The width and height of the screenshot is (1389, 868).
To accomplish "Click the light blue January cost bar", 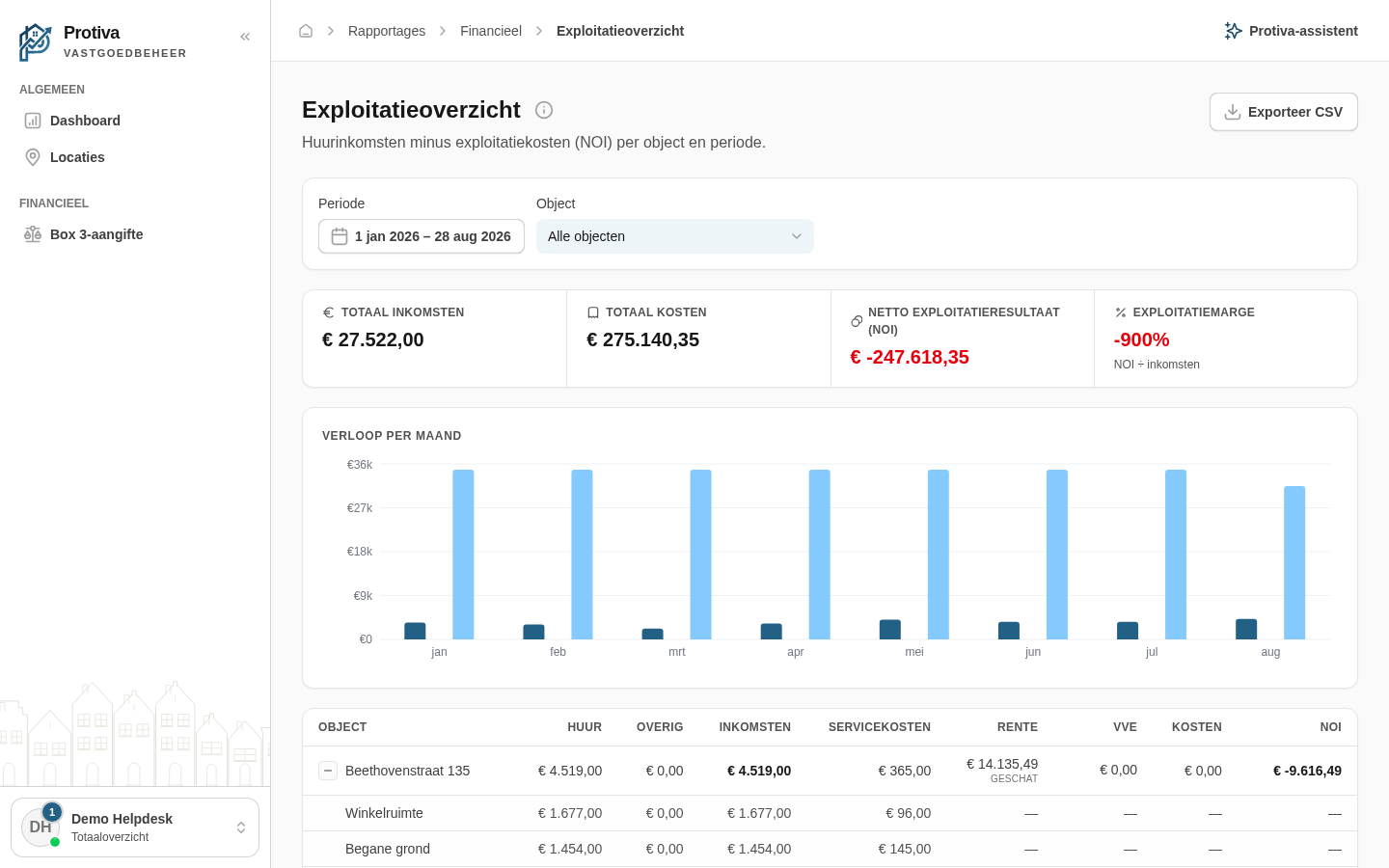I will click(x=463, y=555).
